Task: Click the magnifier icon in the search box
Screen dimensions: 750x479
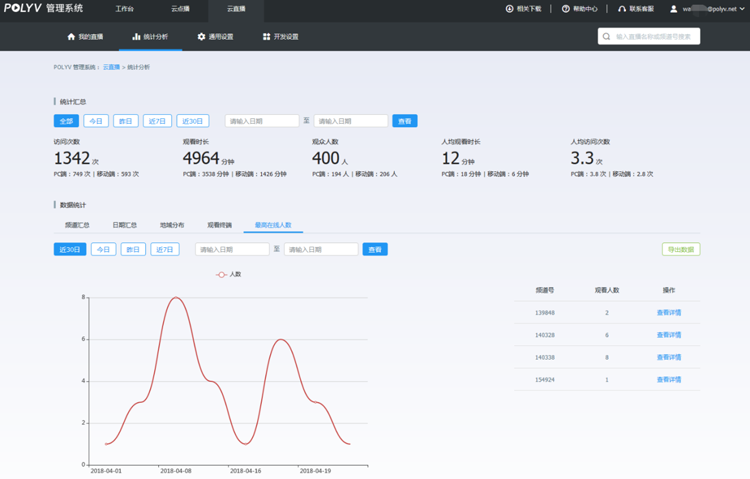Action: click(x=607, y=36)
